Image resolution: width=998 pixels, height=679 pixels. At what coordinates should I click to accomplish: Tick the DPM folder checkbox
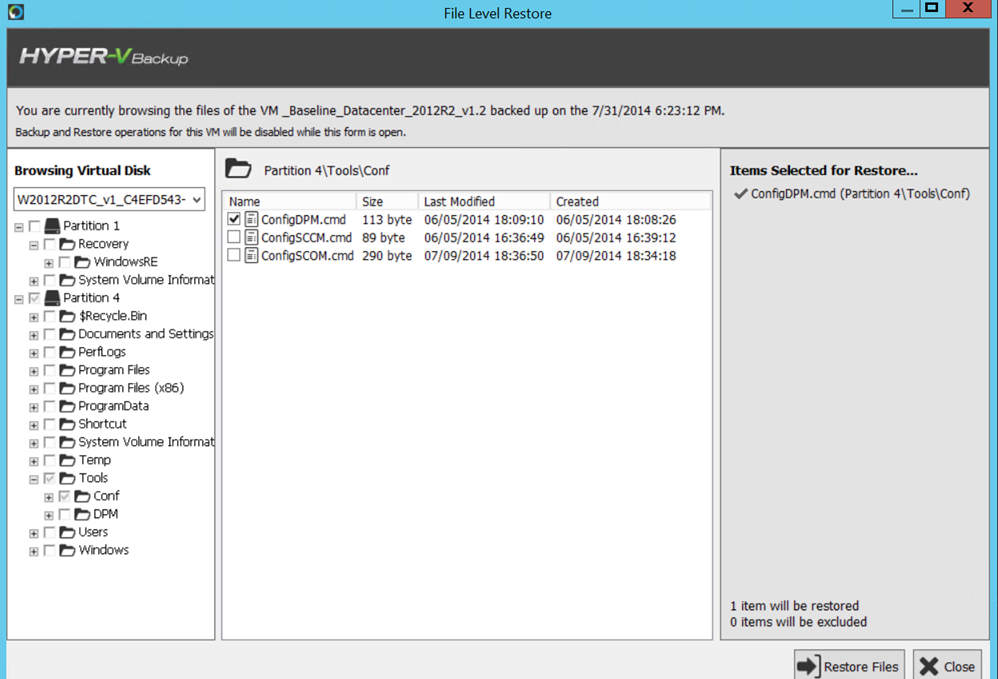(x=64, y=514)
